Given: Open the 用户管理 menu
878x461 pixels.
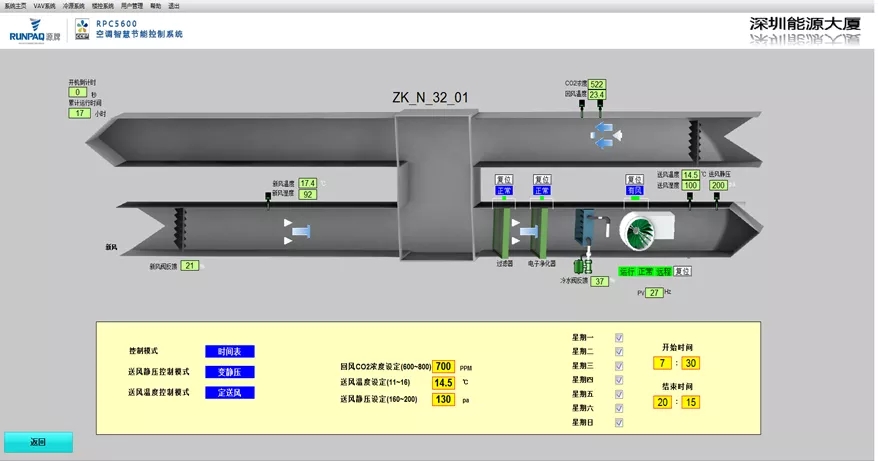Looking at the screenshot, I should point(133,6).
